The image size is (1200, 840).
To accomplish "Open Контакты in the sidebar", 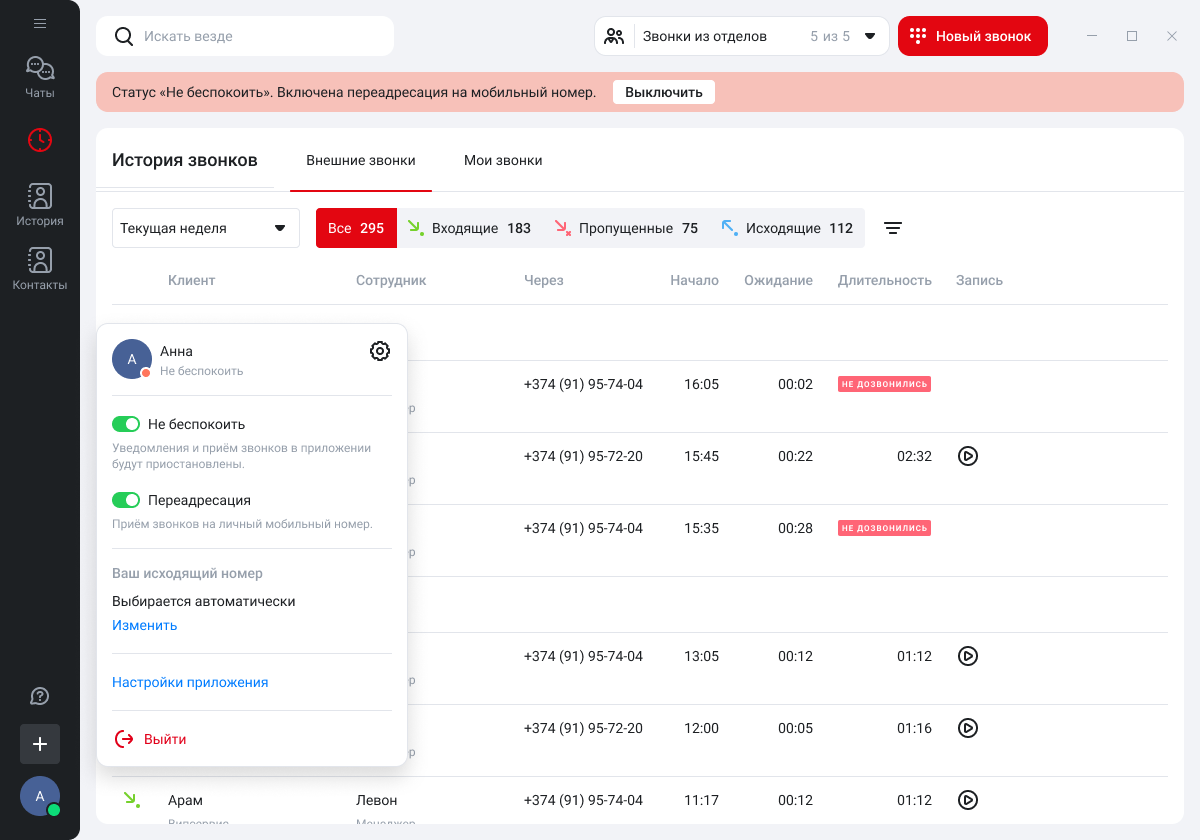I will (40, 269).
